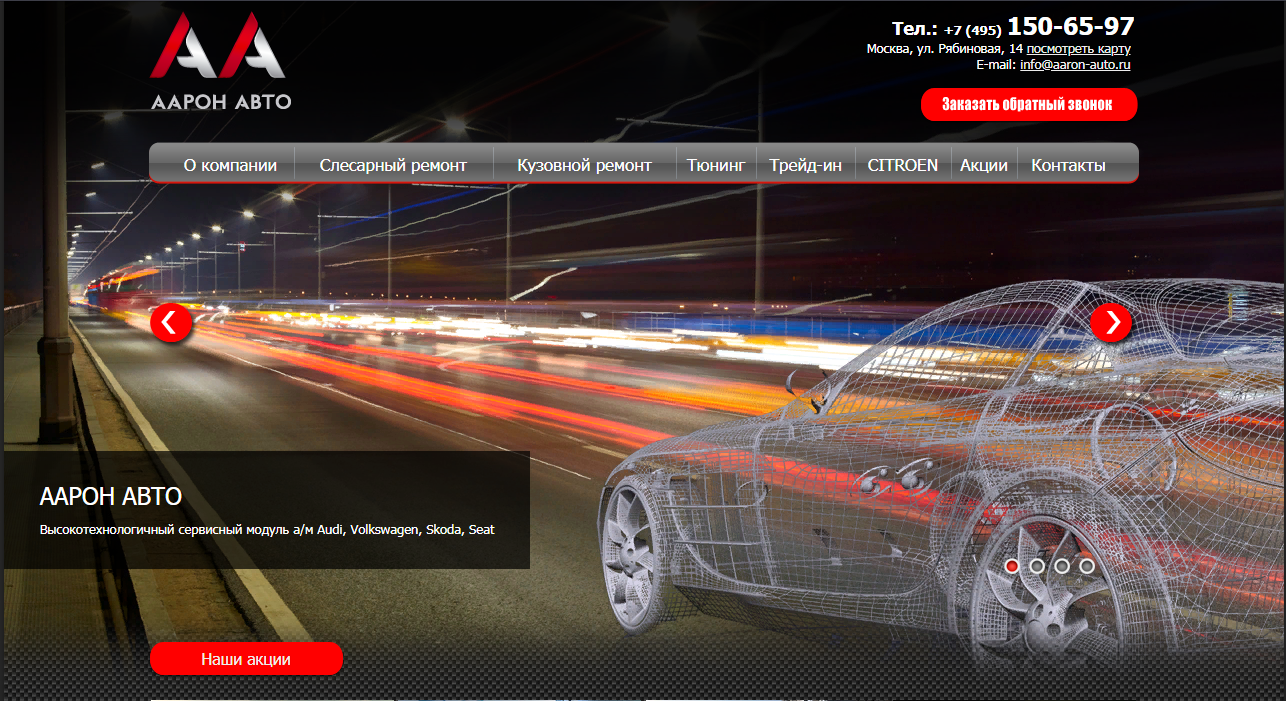Image resolution: width=1286 pixels, height=701 pixels.
Task: Open the О компании menu
Action: pyautogui.click(x=229, y=165)
